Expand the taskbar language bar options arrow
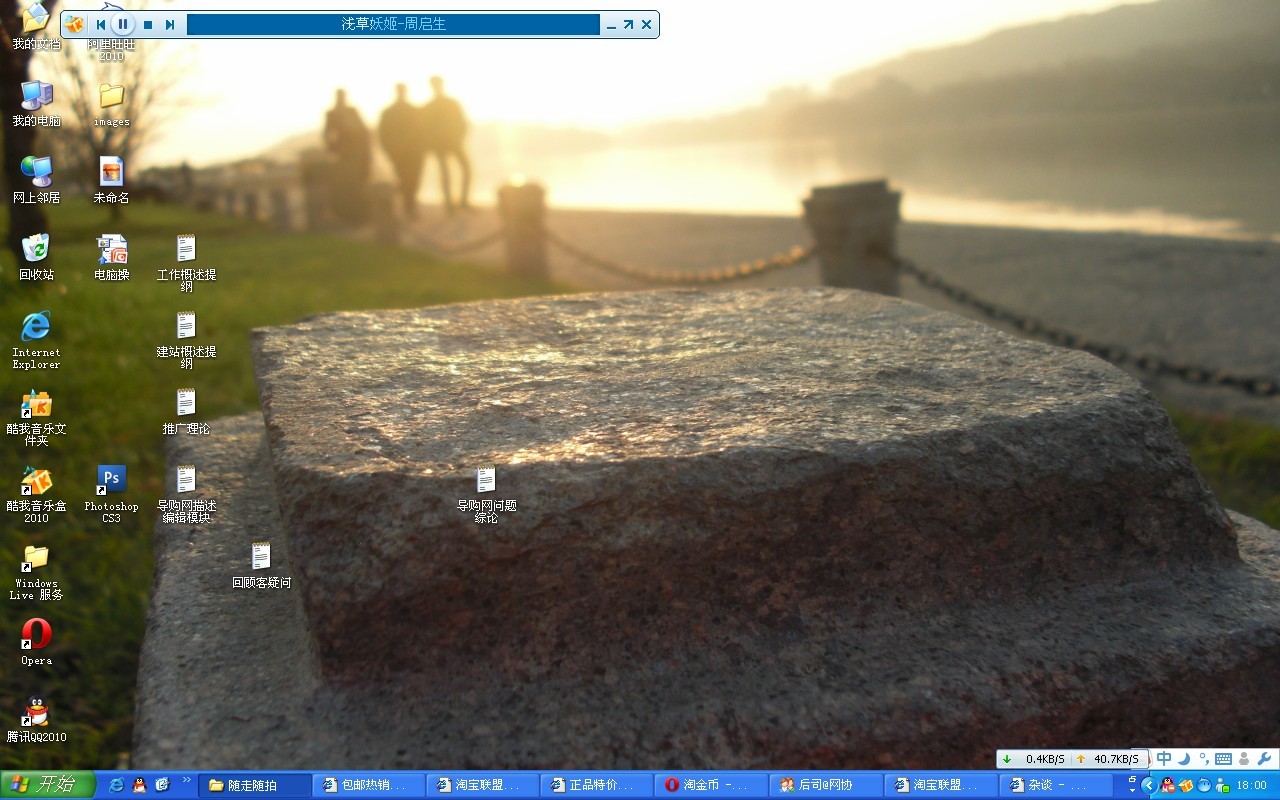 [1132, 785]
